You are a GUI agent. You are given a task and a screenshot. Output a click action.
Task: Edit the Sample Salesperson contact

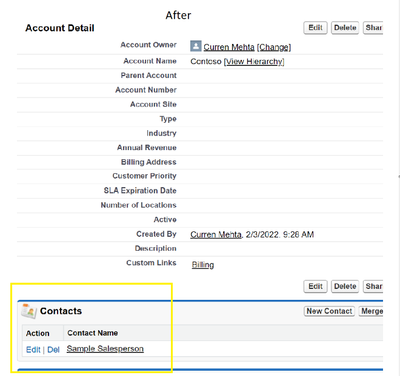33,350
